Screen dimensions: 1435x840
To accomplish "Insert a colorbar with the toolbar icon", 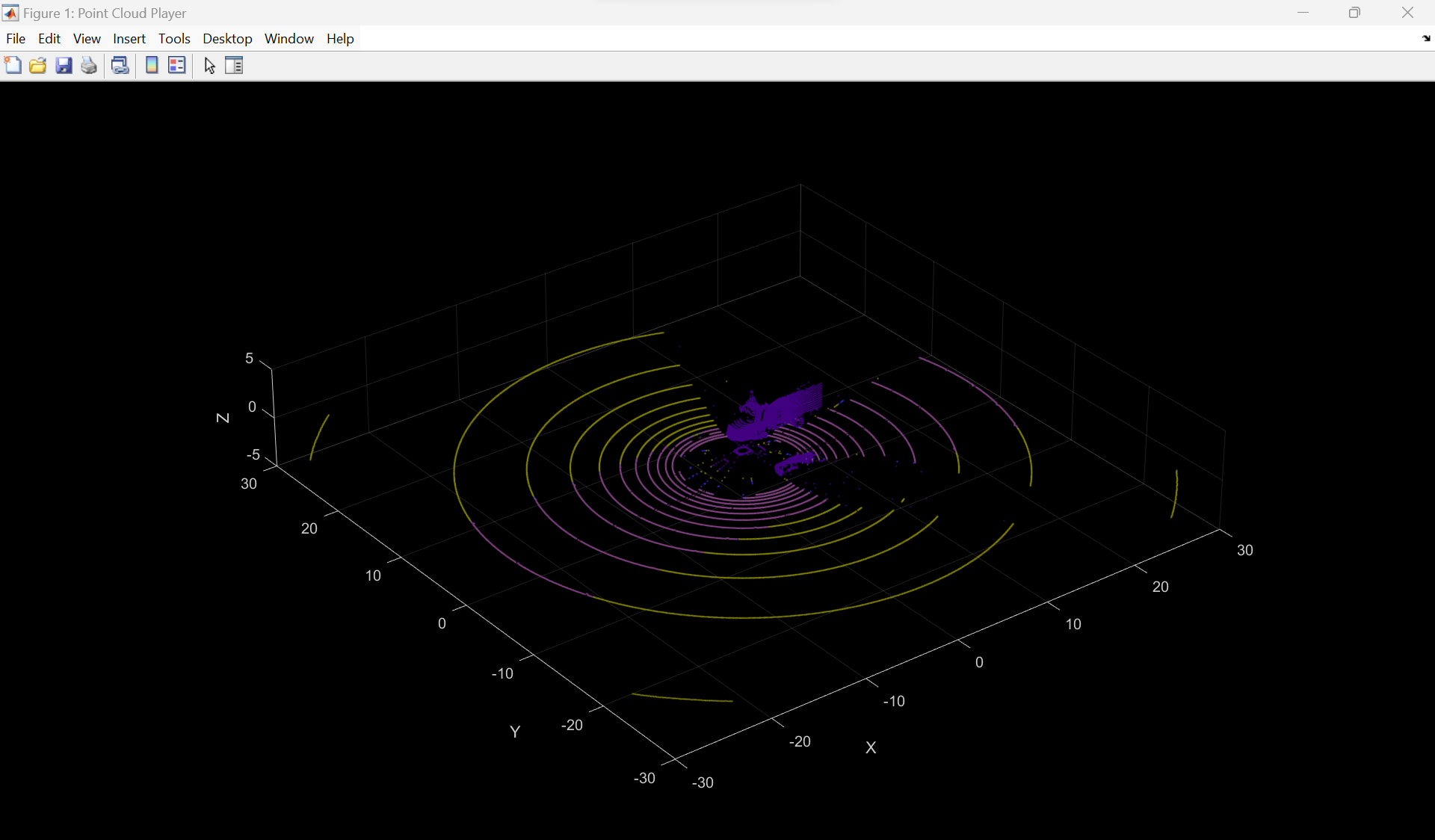I will (152, 66).
